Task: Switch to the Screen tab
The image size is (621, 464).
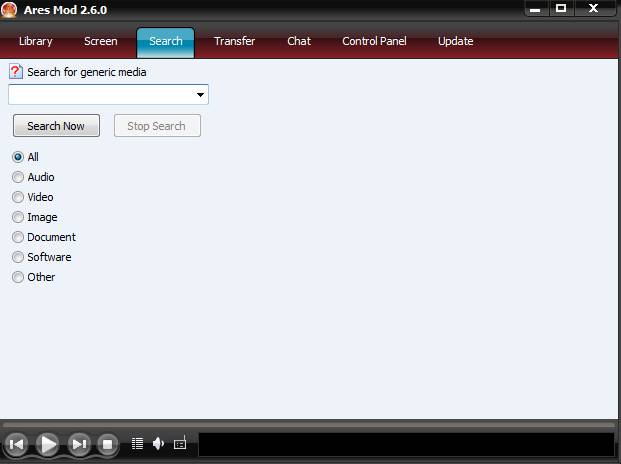Action: 101,41
